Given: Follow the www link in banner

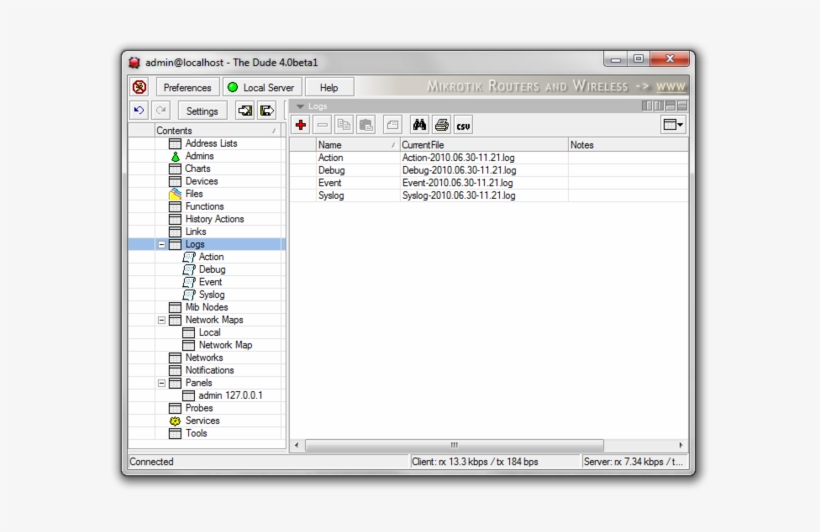Looking at the screenshot, I should coord(670,86).
